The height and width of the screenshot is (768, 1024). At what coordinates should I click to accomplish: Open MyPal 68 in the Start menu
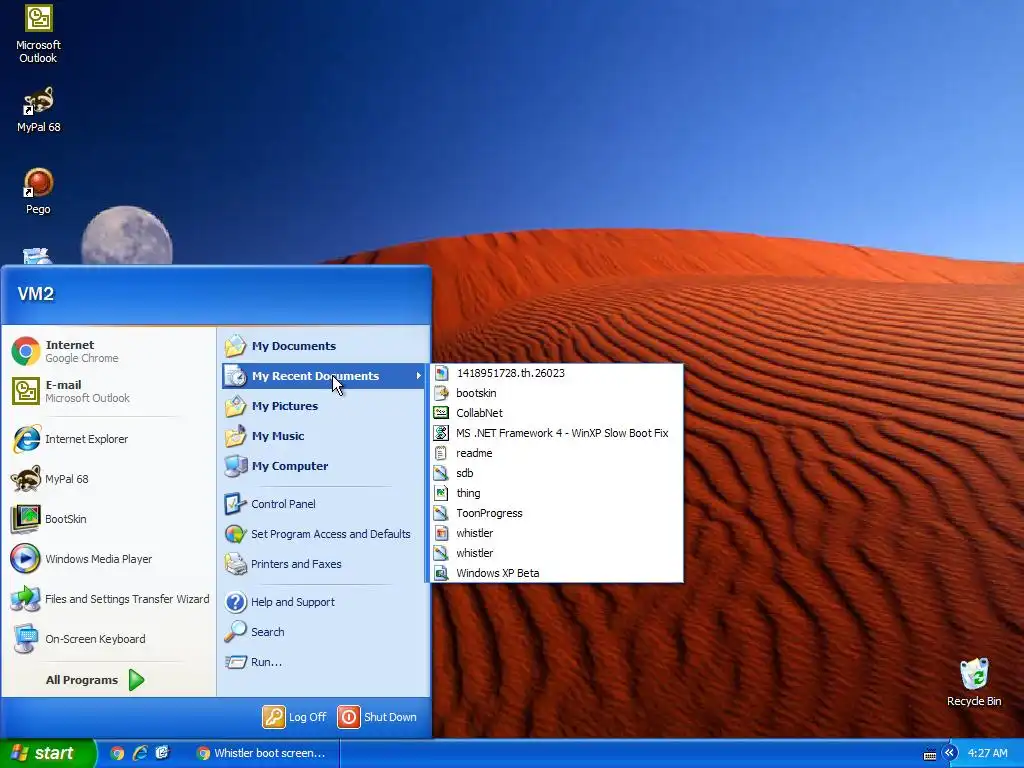108,479
